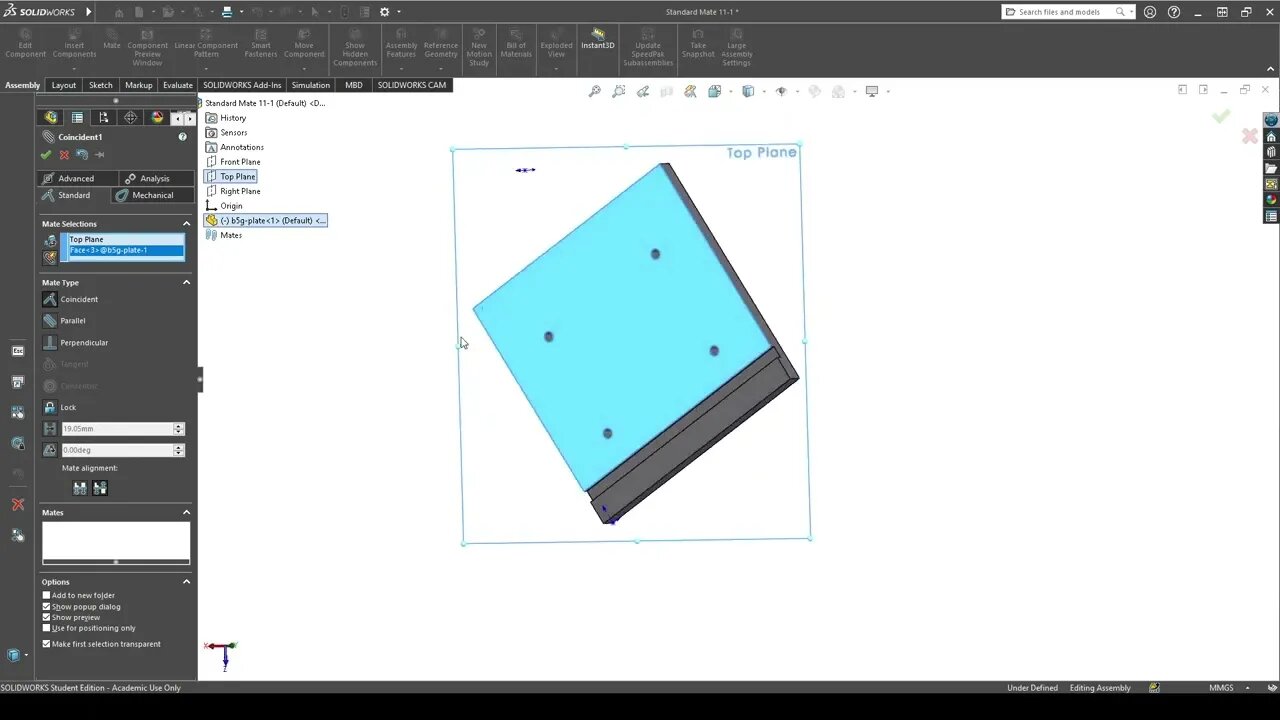Image resolution: width=1280 pixels, height=720 pixels.
Task: Toggle Make first selection transparent checkbox
Action: coord(46,644)
